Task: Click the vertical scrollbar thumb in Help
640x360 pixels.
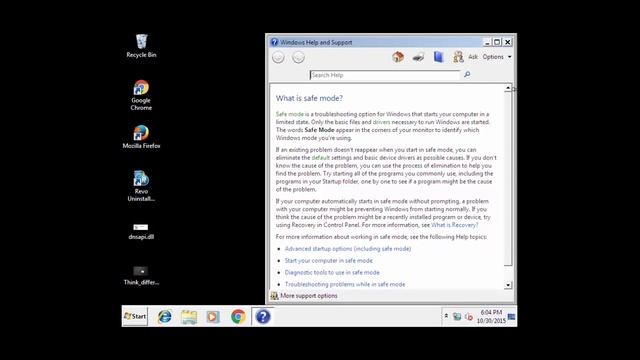Action: [x=508, y=179]
